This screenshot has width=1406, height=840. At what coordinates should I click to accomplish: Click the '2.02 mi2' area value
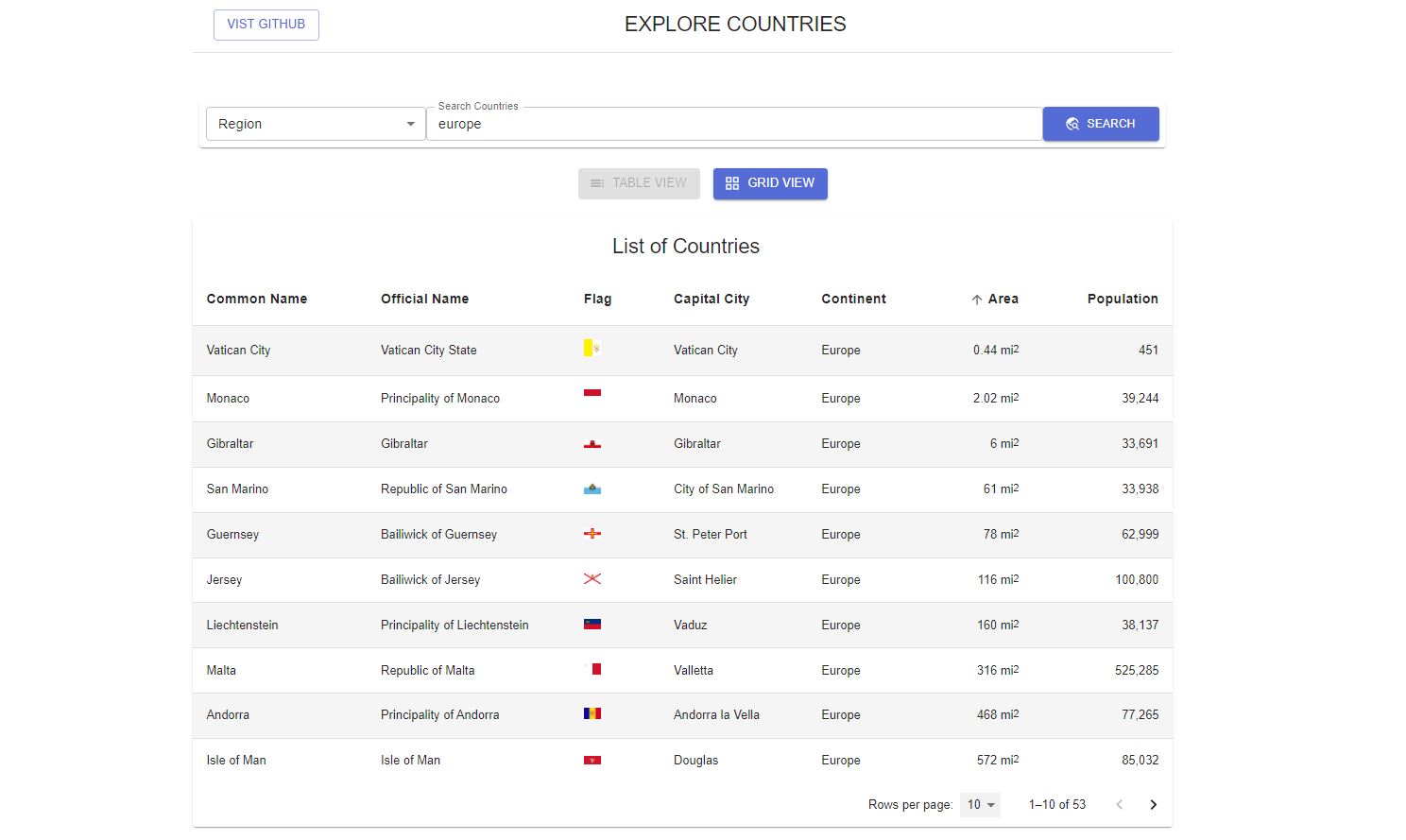[996, 398]
